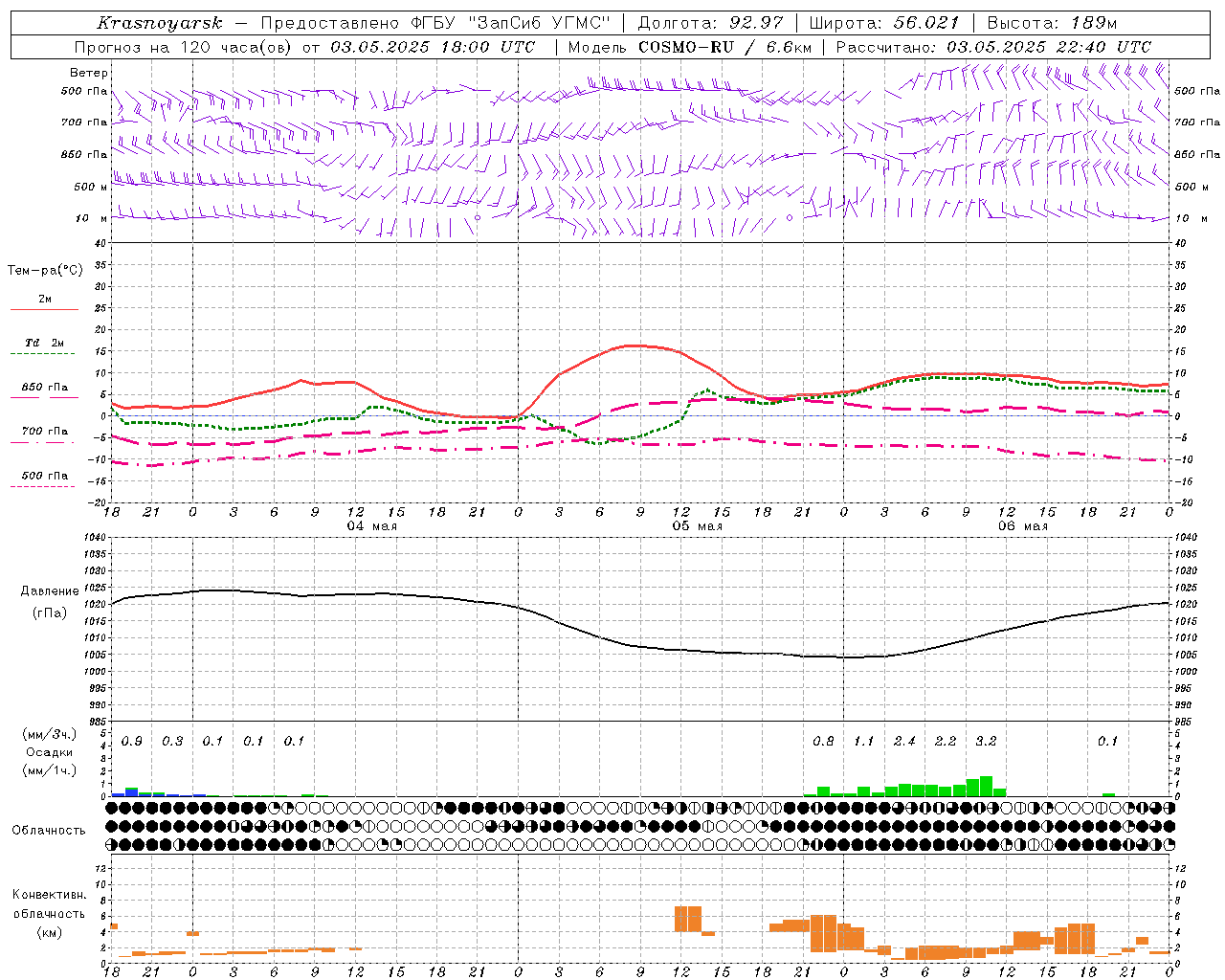Click the "Ветер" wind panel label
The height and width of the screenshot is (980, 1225).
click(89, 73)
